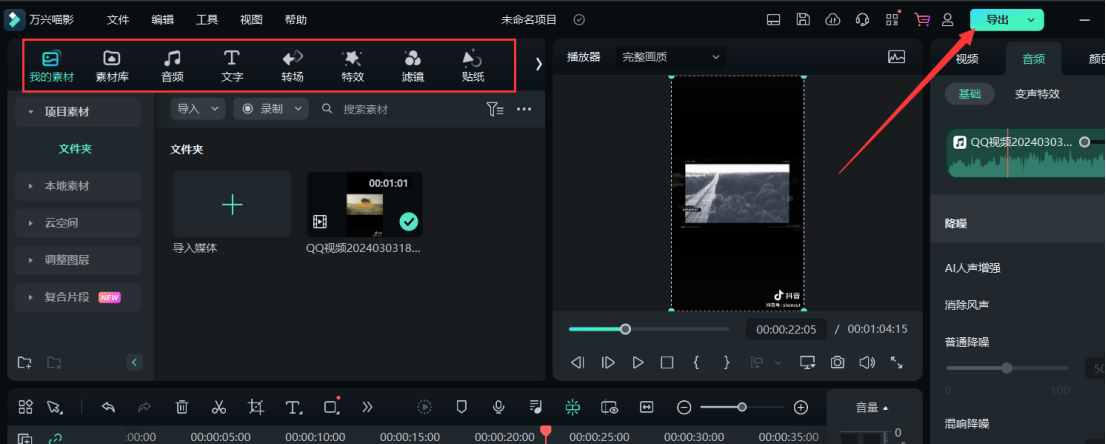The height and width of the screenshot is (444, 1106).
Task: Open the 视图 menu
Action: coord(251,20)
